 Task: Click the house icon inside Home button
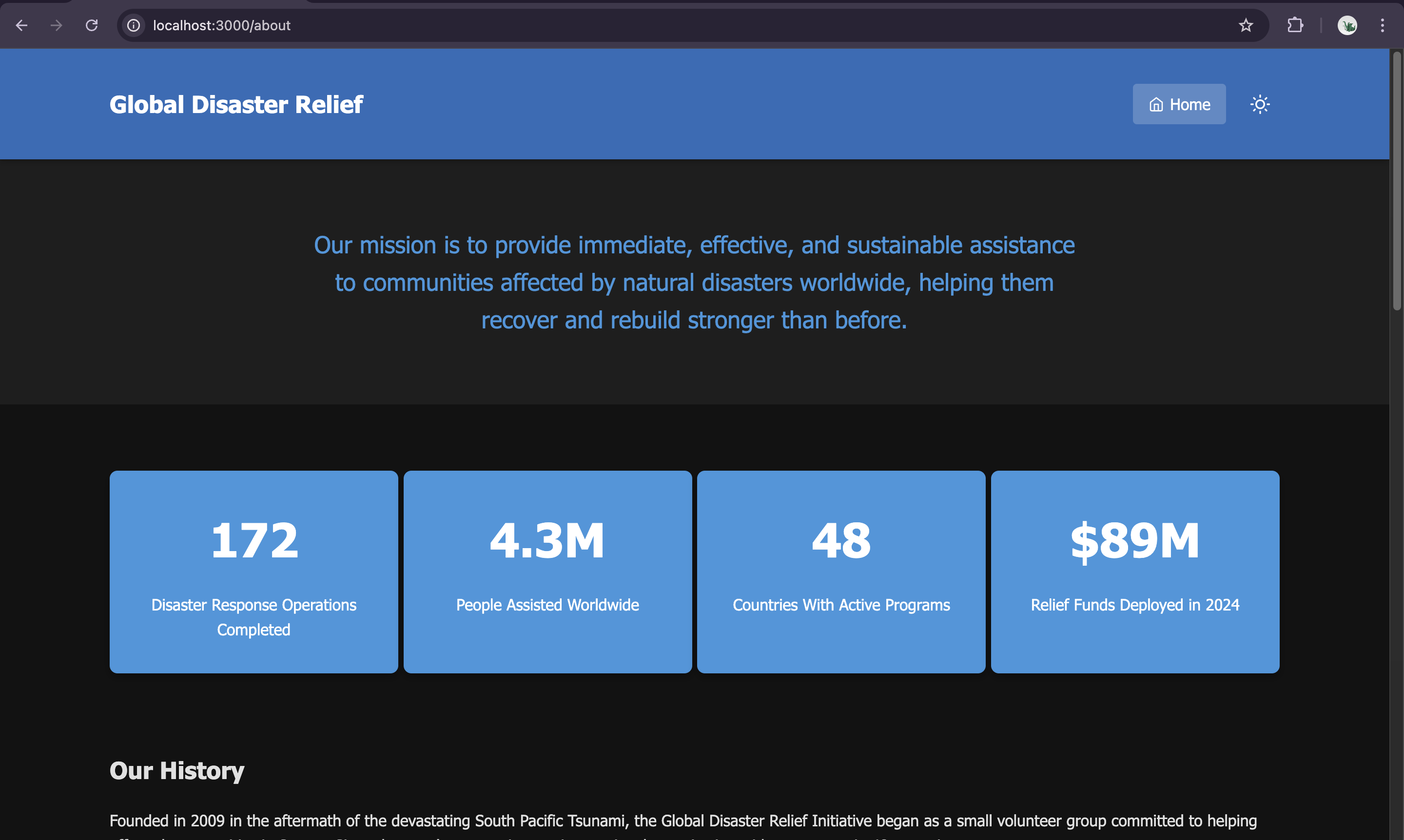[1156, 105]
